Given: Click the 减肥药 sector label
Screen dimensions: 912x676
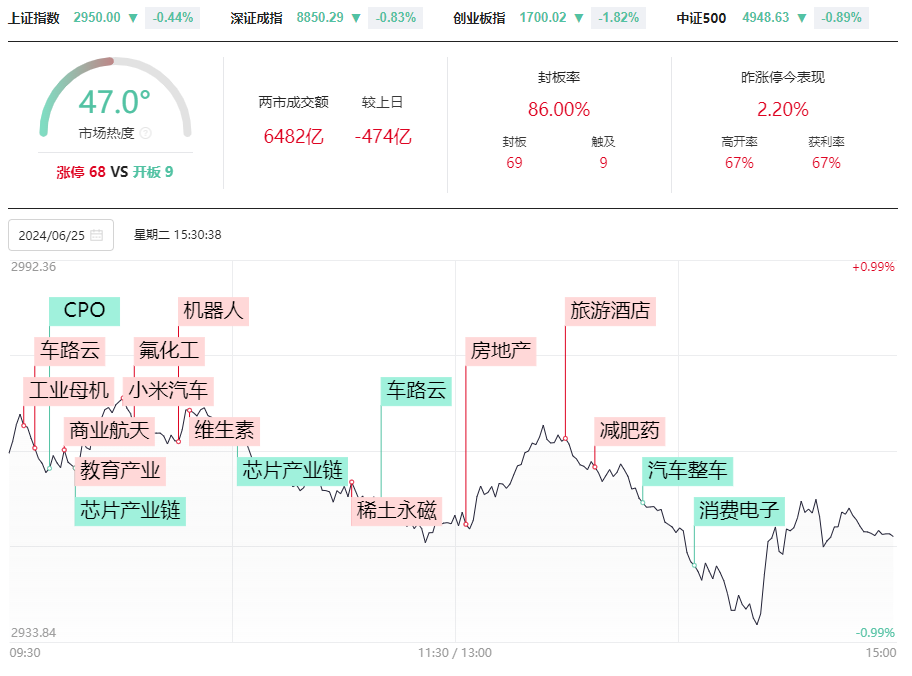Looking at the screenshot, I should (629, 432).
